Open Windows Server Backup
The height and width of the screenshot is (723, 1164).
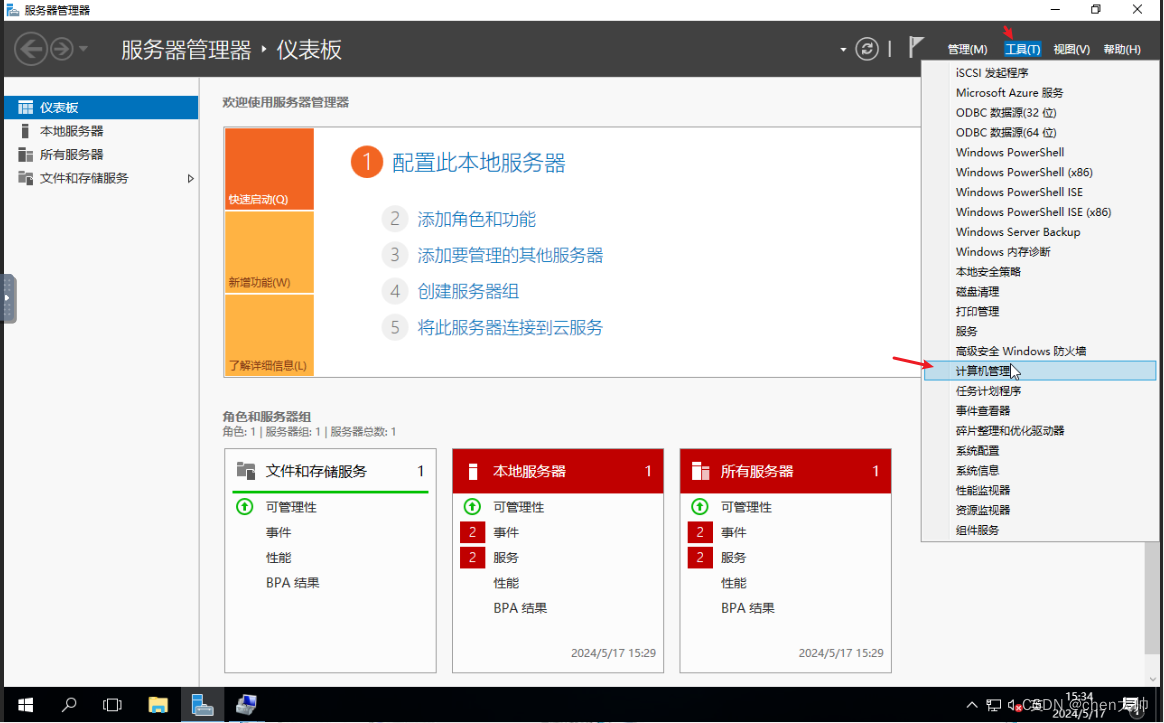click(x=1039, y=232)
